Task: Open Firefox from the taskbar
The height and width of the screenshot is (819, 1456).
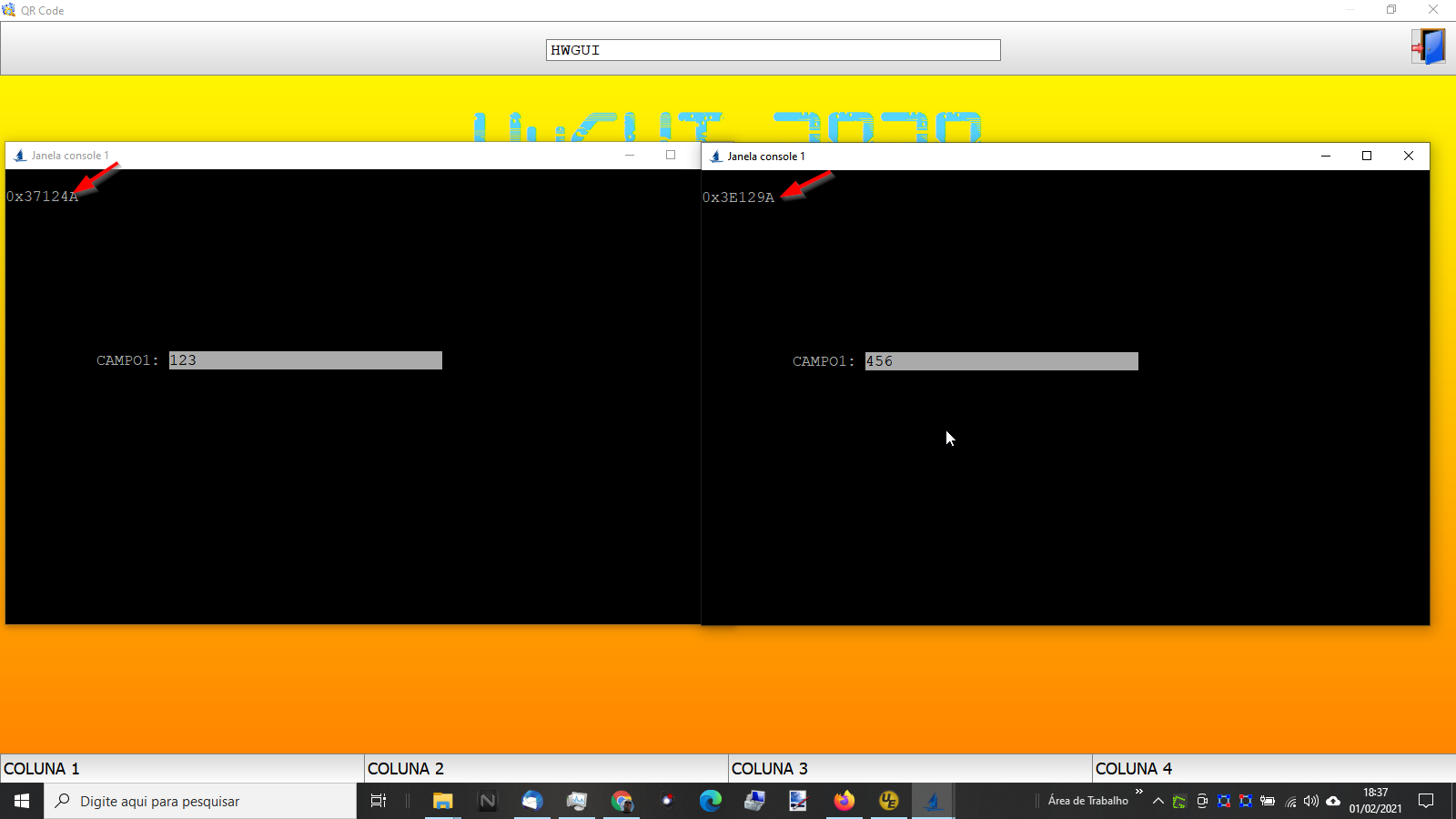Action: click(x=844, y=801)
